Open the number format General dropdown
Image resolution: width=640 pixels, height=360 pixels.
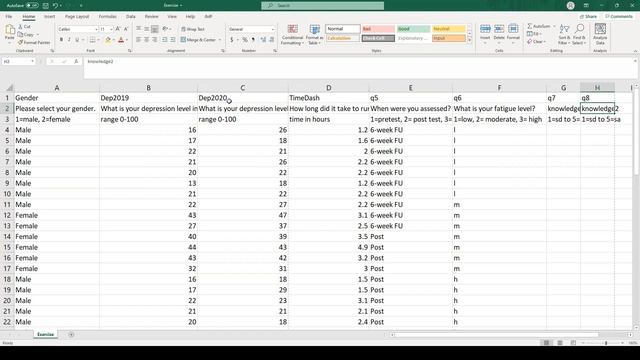273,29
